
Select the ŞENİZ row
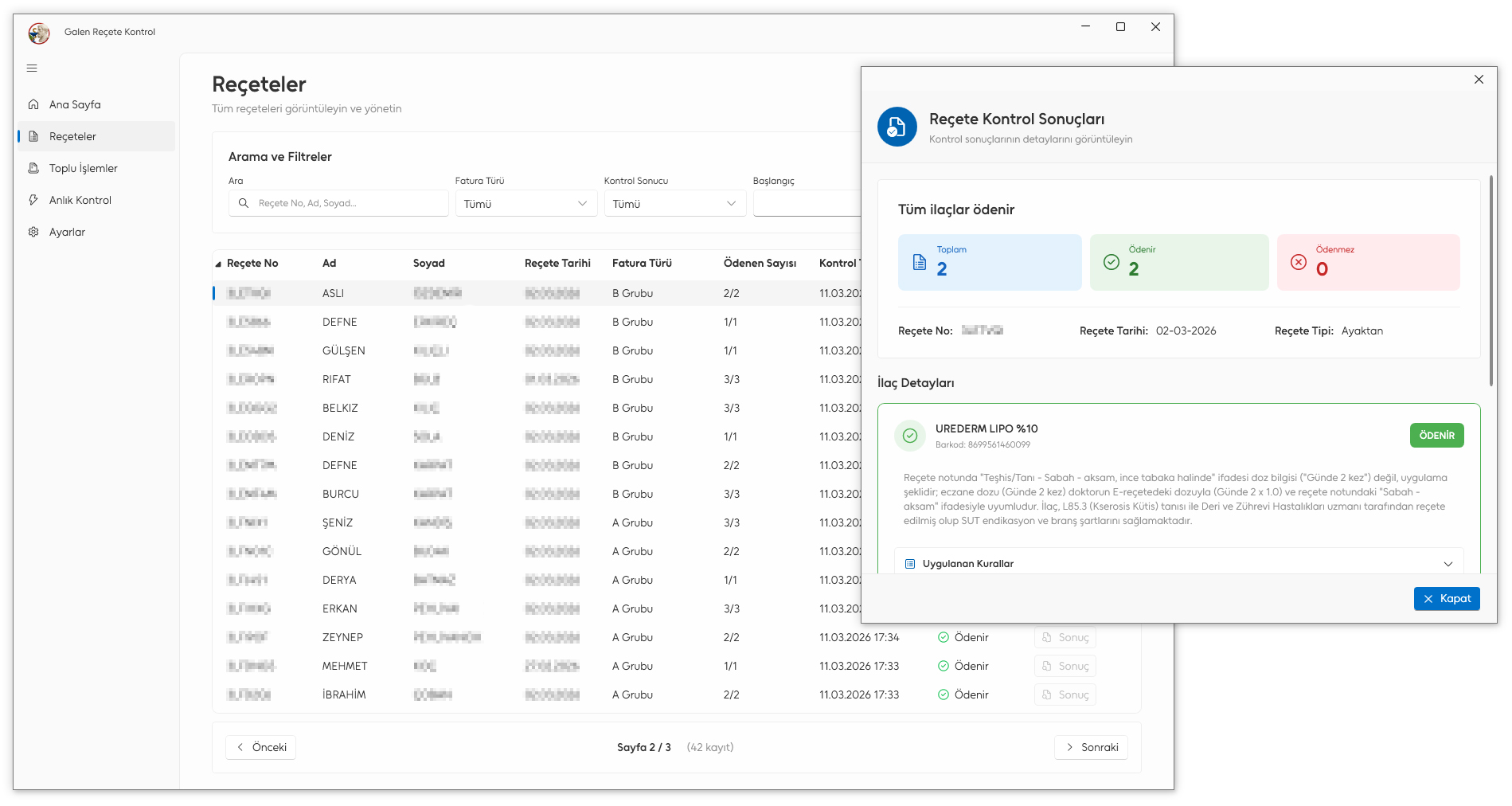[x=537, y=522]
